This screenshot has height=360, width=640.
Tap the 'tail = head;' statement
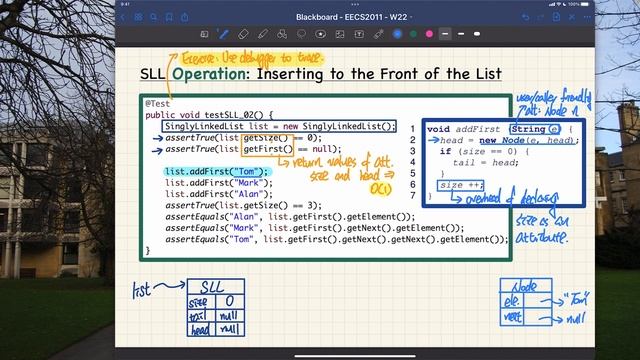click(x=486, y=162)
